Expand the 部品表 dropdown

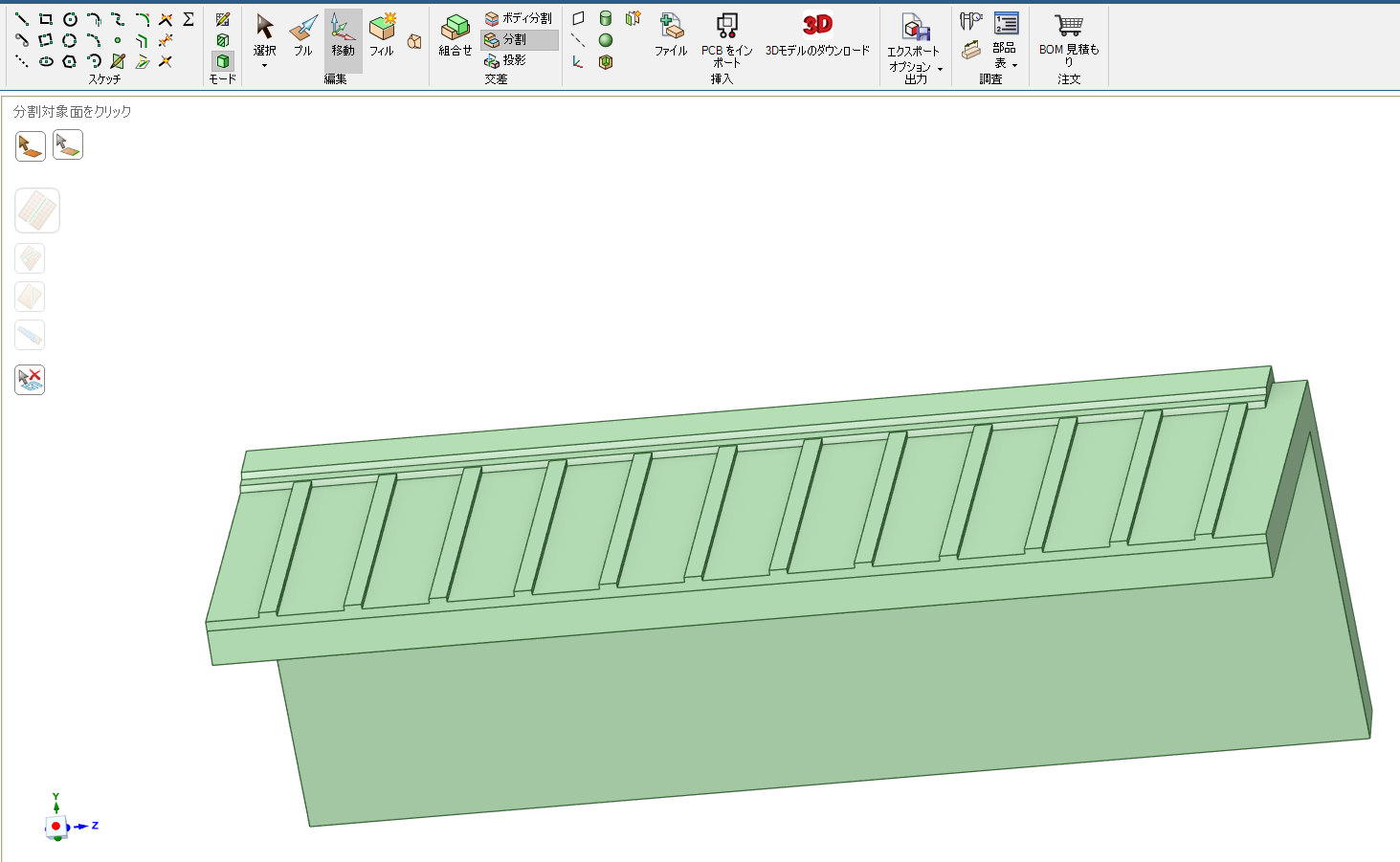1013,65
